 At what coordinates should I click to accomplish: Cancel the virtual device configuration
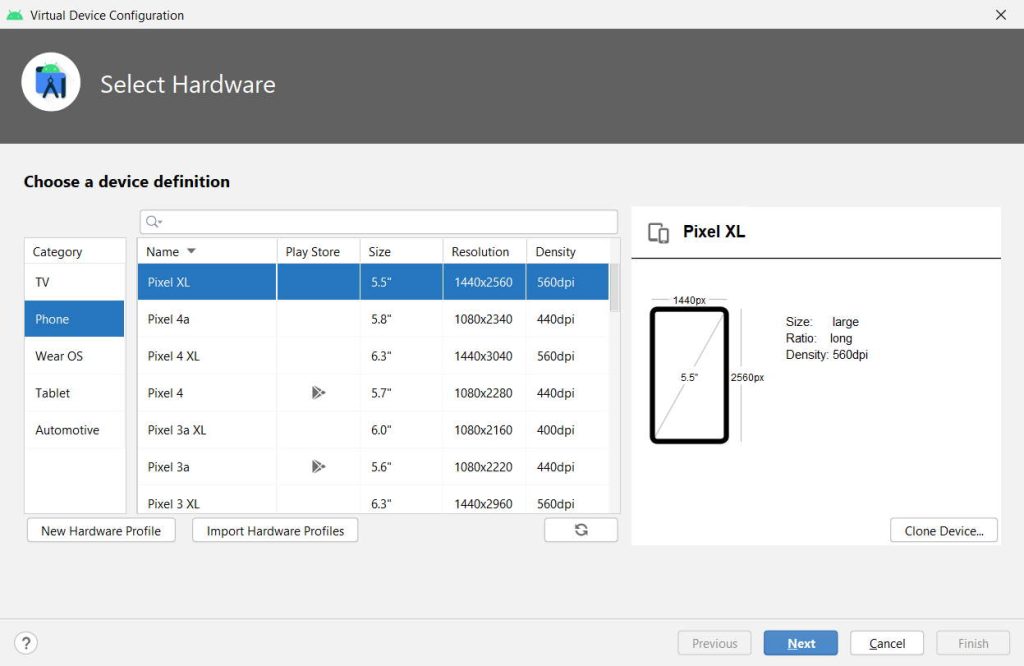[886, 642]
